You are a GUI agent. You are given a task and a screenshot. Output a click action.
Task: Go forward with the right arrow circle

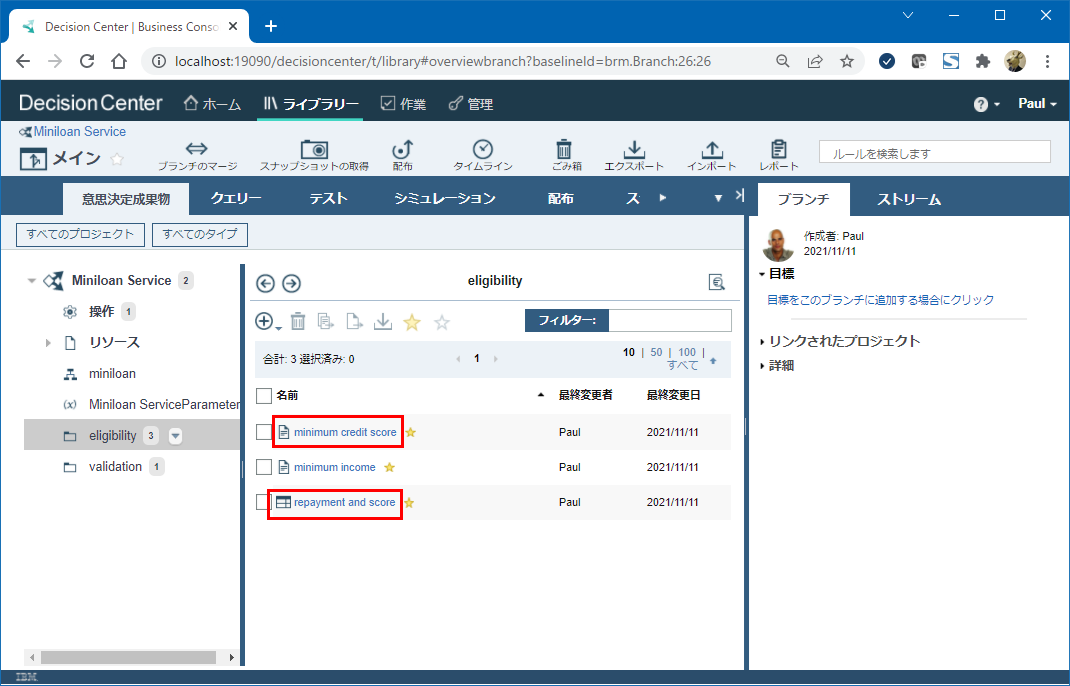291,283
